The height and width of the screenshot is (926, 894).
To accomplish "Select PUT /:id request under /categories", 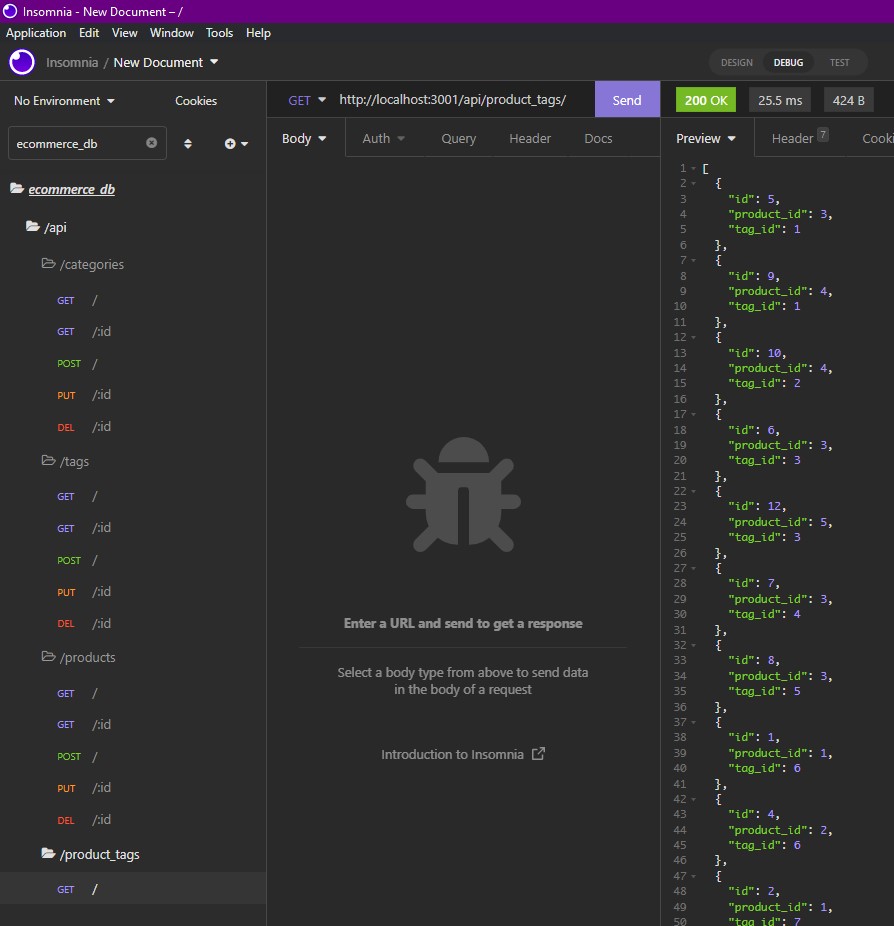I will pos(133,394).
